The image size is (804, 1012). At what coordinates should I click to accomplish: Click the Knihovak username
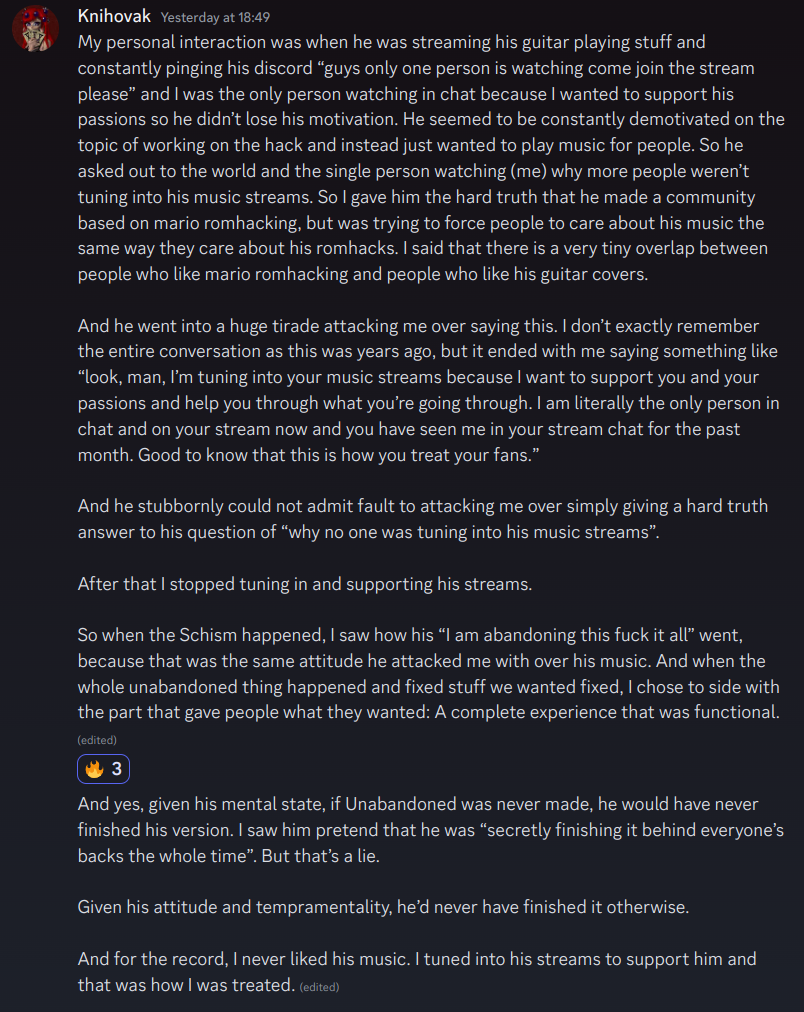tap(114, 16)
